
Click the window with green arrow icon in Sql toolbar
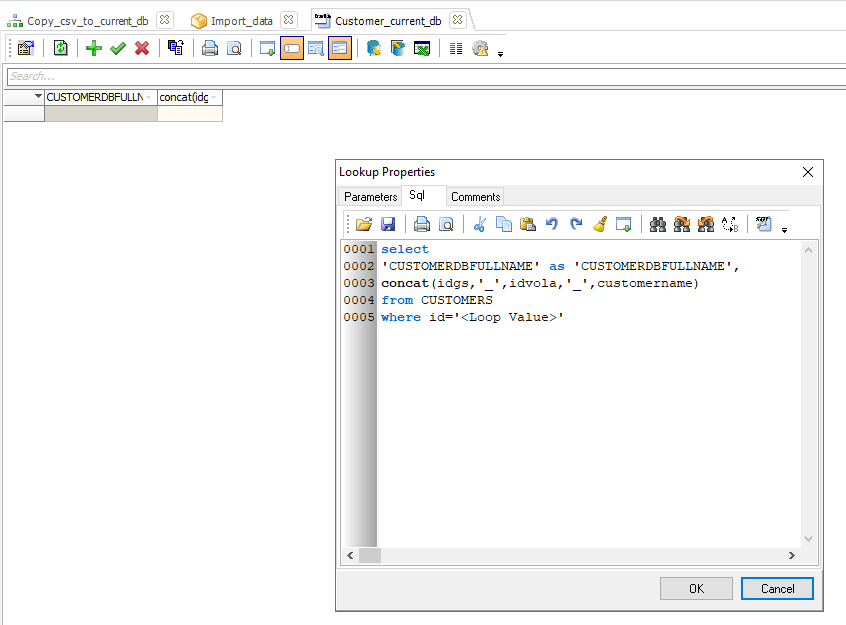click(x=624, y=224)
